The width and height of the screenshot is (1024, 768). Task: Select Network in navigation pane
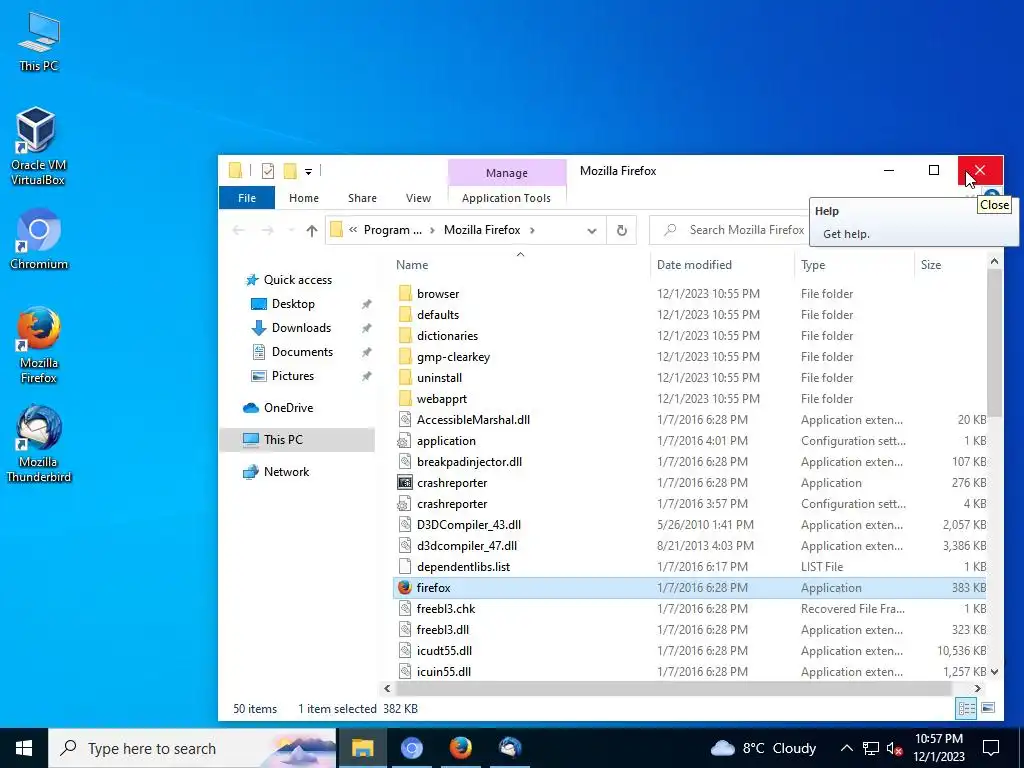point(286,472)
